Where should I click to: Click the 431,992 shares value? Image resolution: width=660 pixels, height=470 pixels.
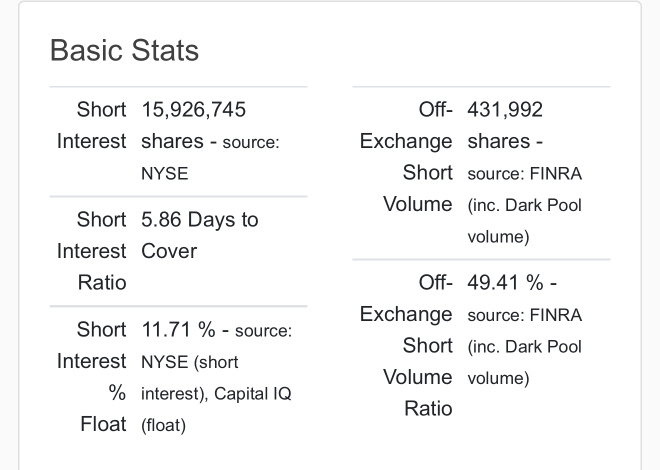coord(505,125)
